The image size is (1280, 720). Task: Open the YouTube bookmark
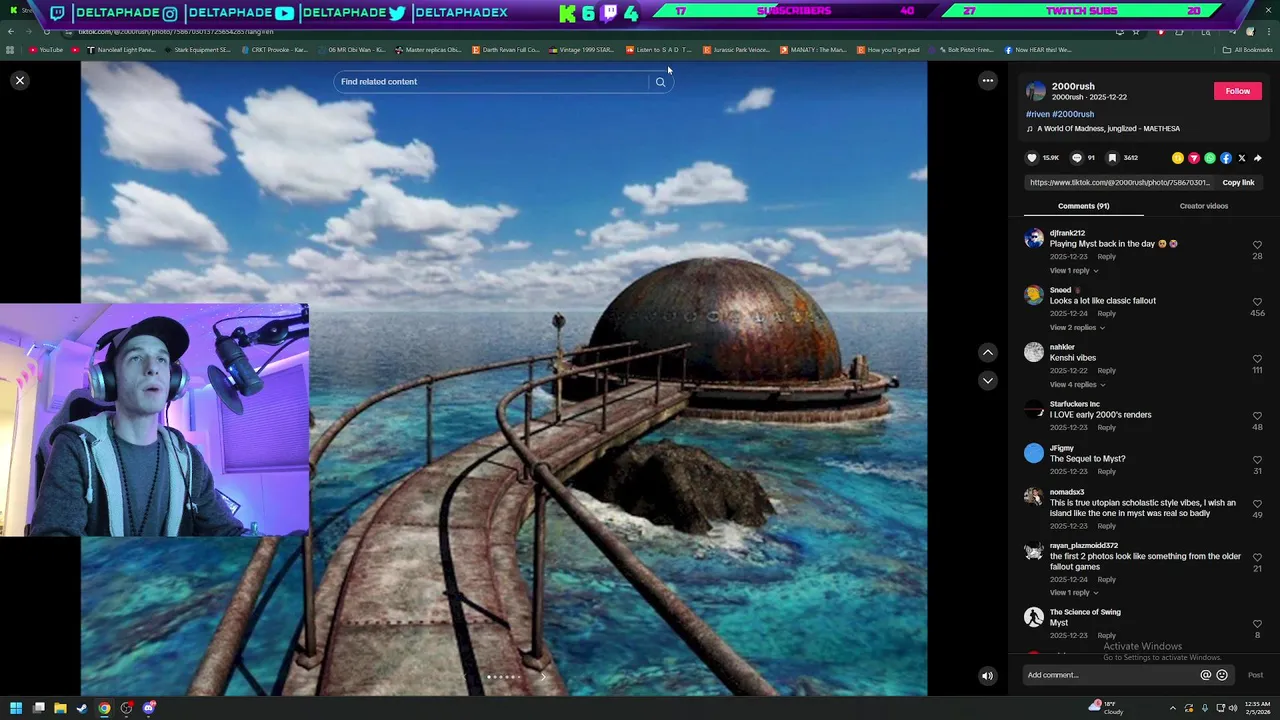tap(46, 50)
